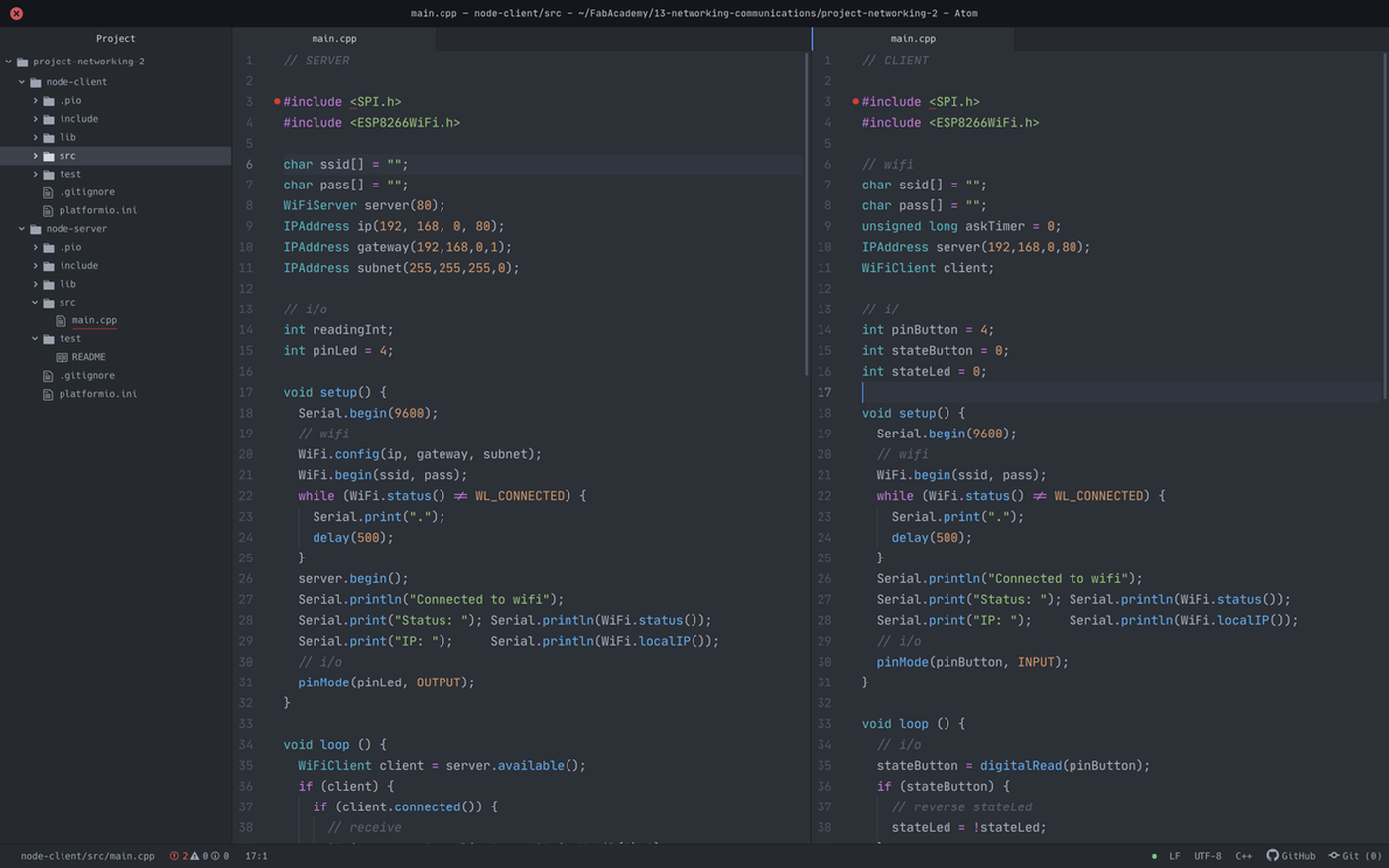1389x868 pixels.
Task: Expand the .pio folder chevron under node-client
Action: coord(36,101)
